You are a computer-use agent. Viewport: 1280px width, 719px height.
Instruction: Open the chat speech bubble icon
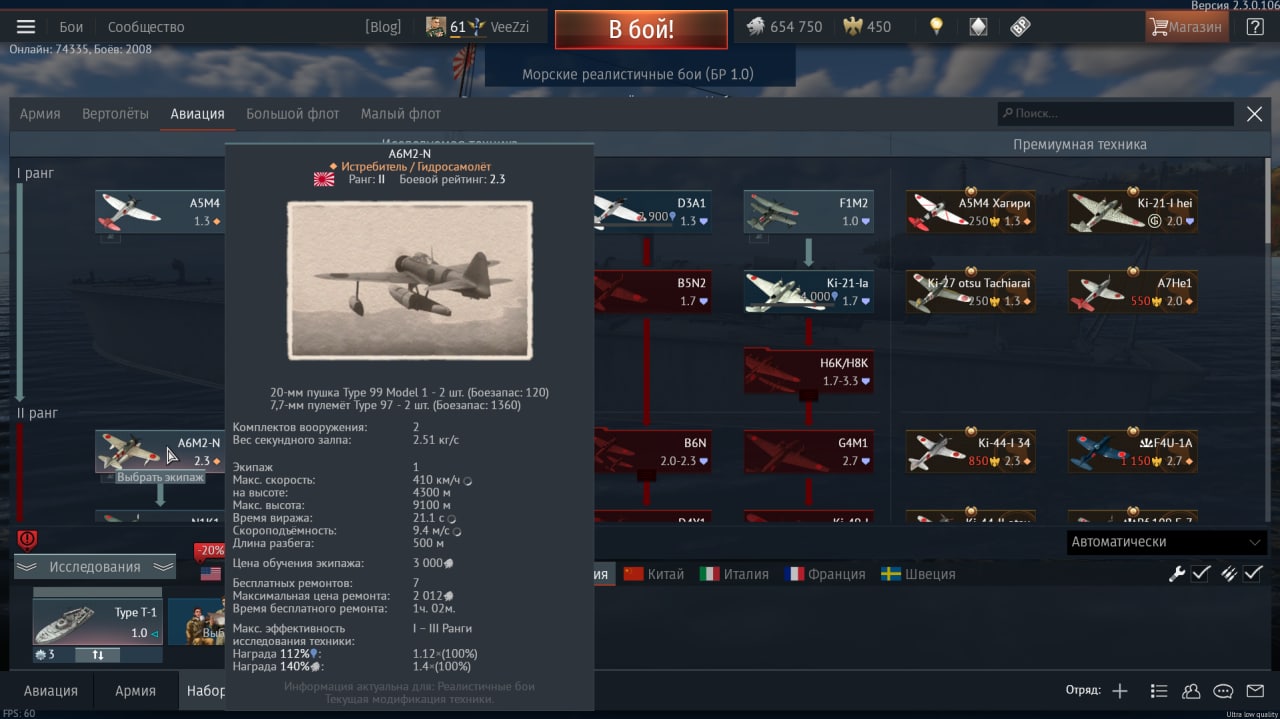pos(1222,691)
